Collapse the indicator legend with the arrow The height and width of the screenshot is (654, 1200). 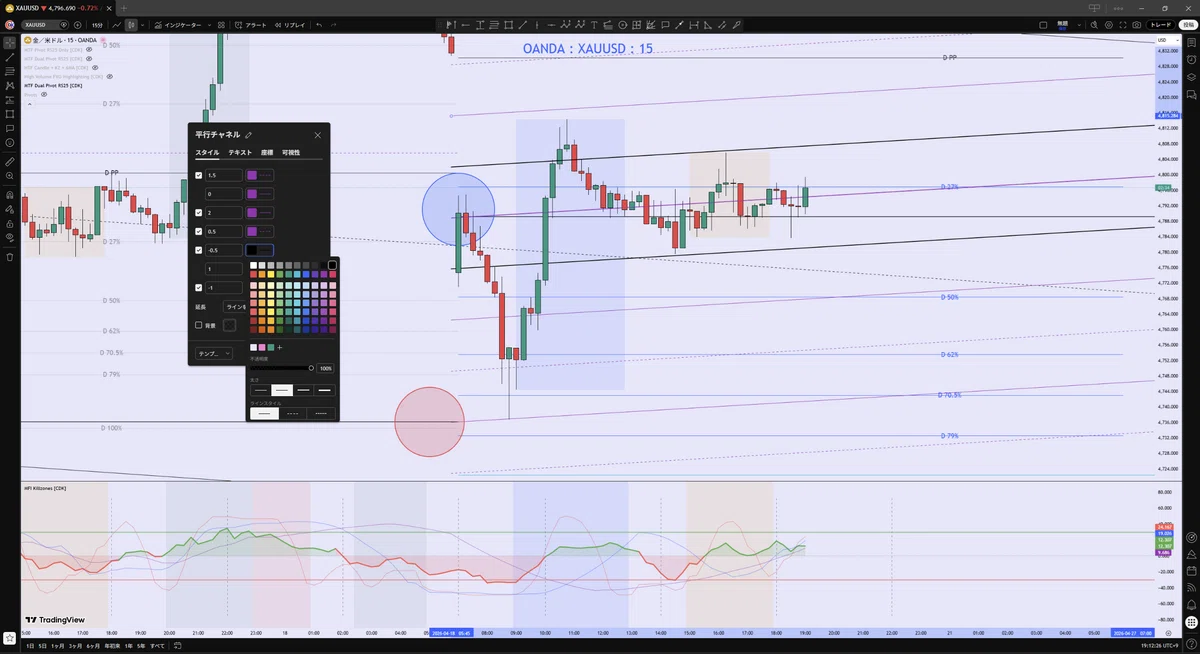[29, 104]
